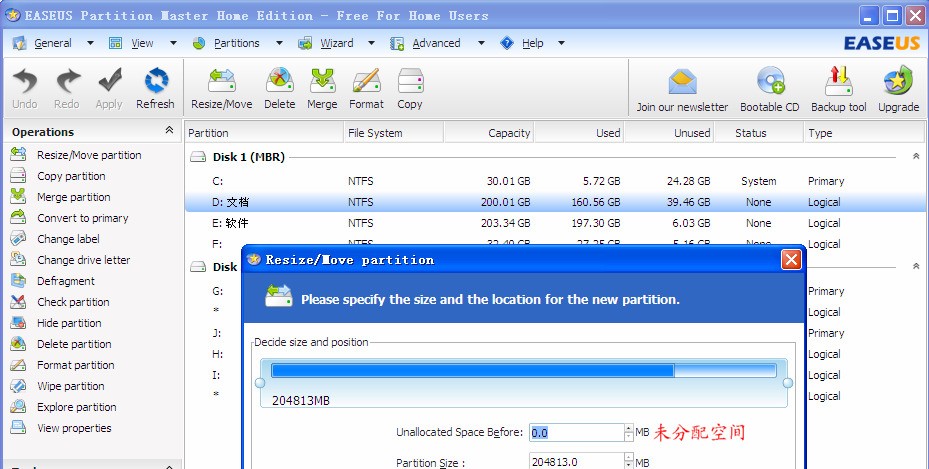Select the Delete partition toolbar icon

click(x=280, y=88)
